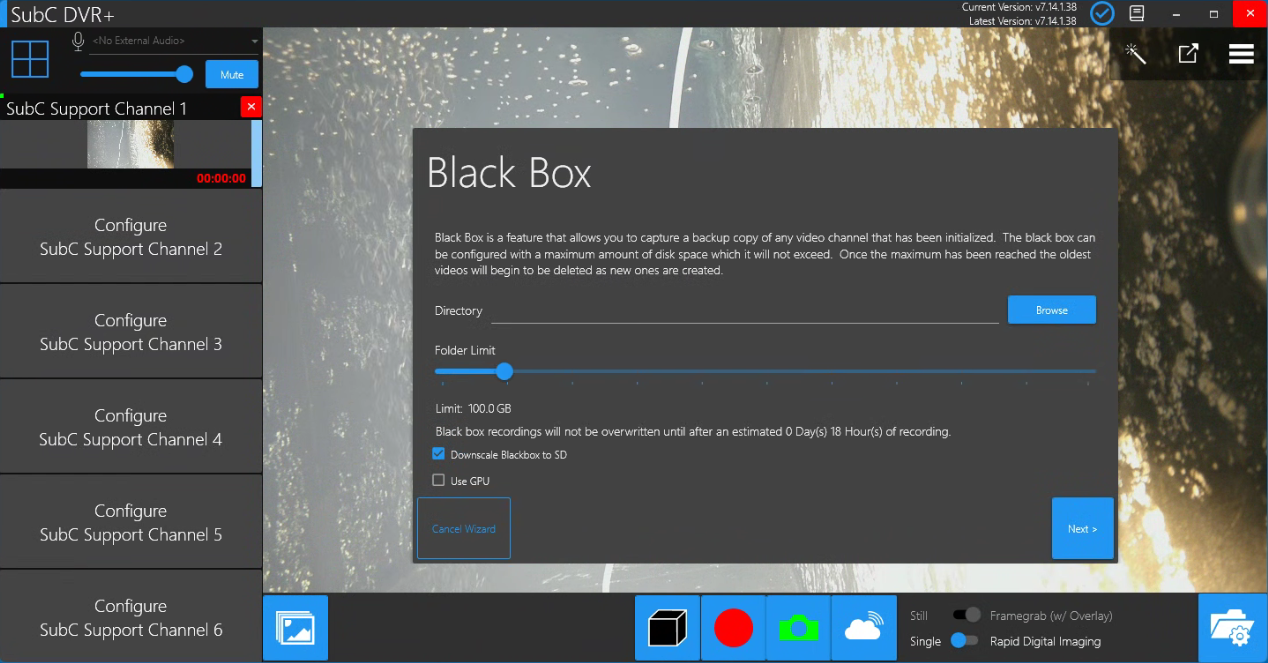Image resolution: width=1268 pixels, height=663 pixels.
Task: Click the Folder Limit slider handle
Action: click(x=505, y=371)
